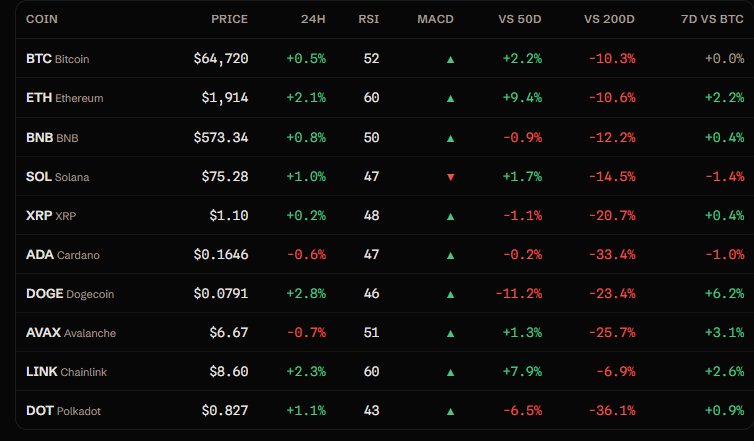Click the -33.4% Cardano VS 200D value

pyautogui.click(x=612, y=254)
